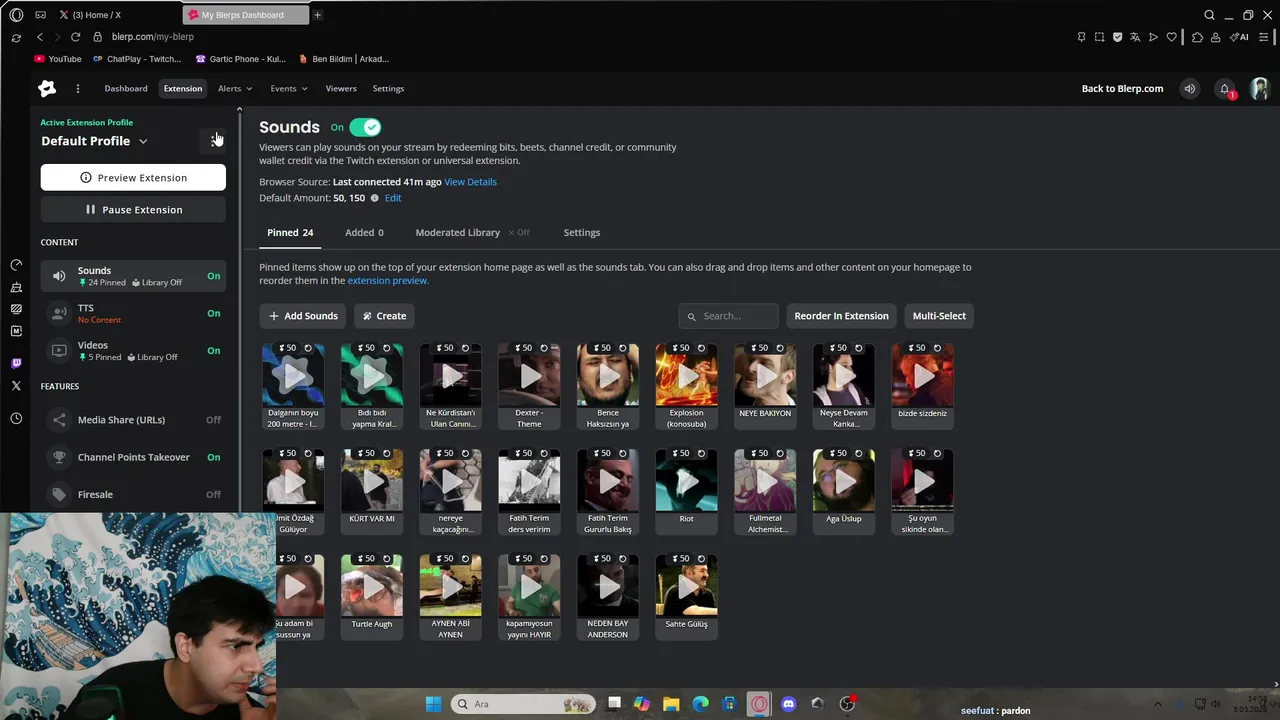Open X icon in Opera sidebar

tap(16, 385)
